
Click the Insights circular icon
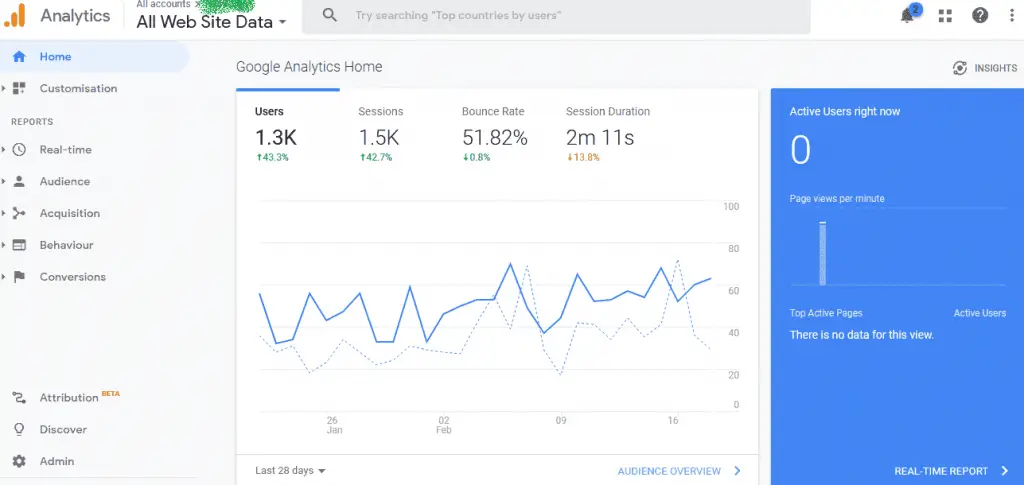pos(959,68)
